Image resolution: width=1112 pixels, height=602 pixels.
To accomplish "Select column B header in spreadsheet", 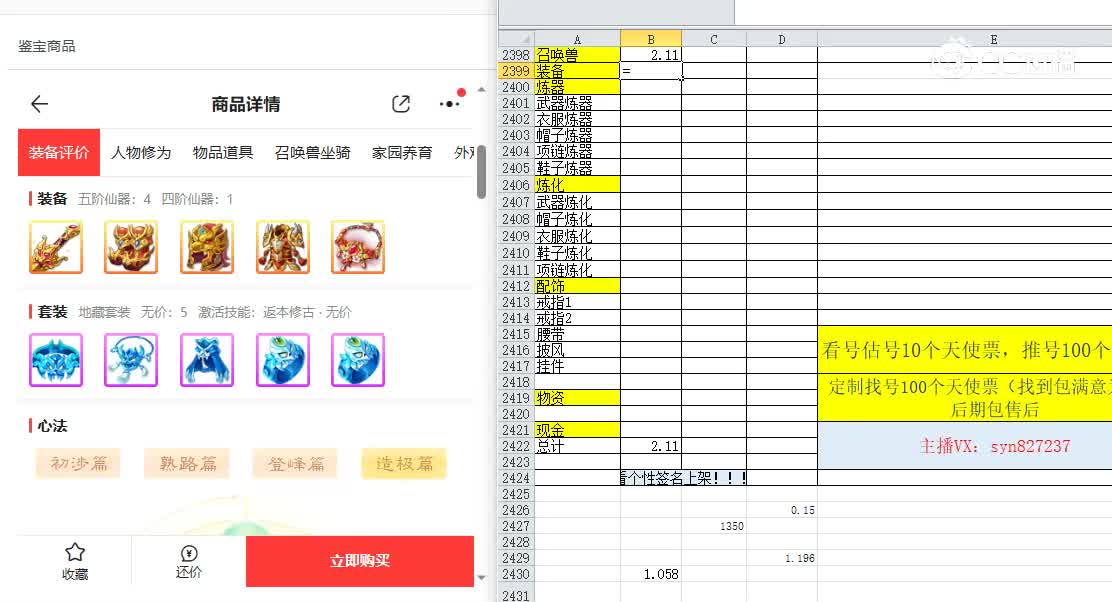I will 651,39.
